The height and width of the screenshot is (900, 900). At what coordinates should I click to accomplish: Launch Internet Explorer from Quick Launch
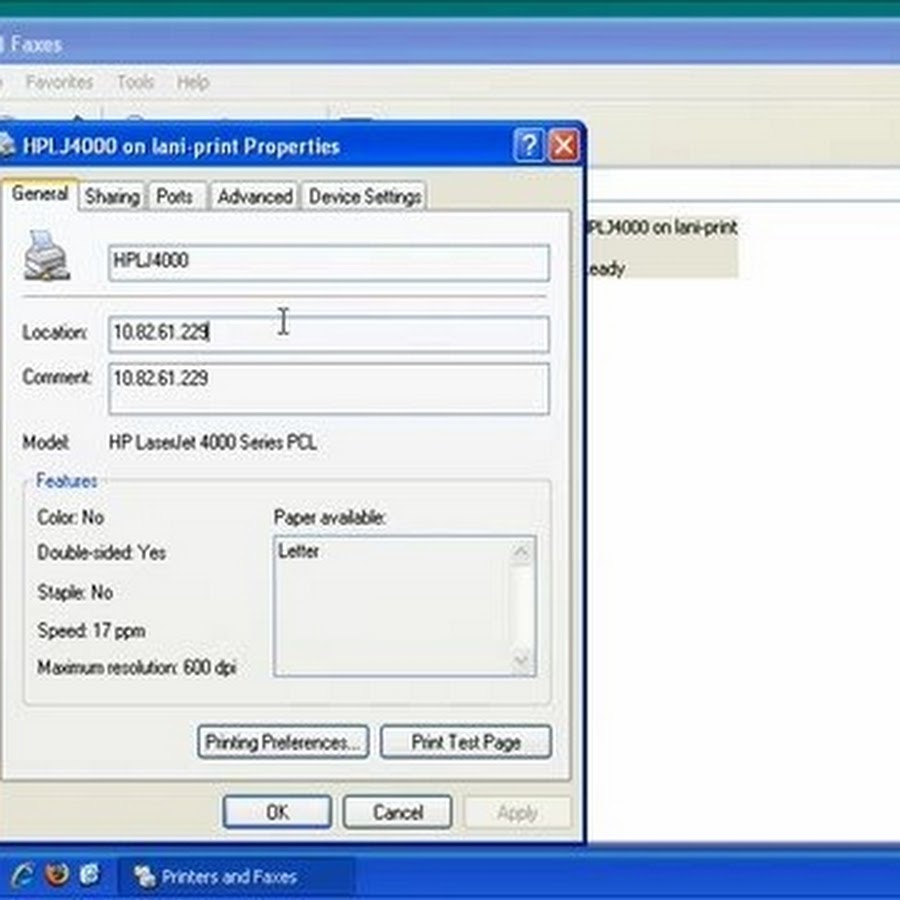point(22,875)
